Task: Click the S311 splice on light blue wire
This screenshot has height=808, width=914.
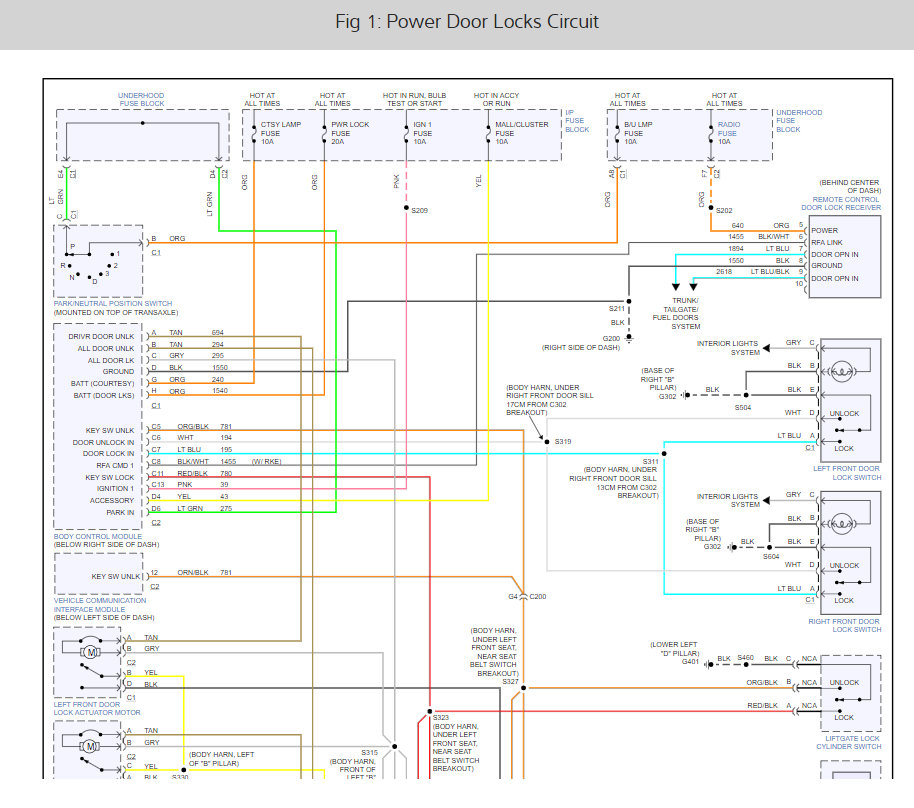Action: (664, 451)
